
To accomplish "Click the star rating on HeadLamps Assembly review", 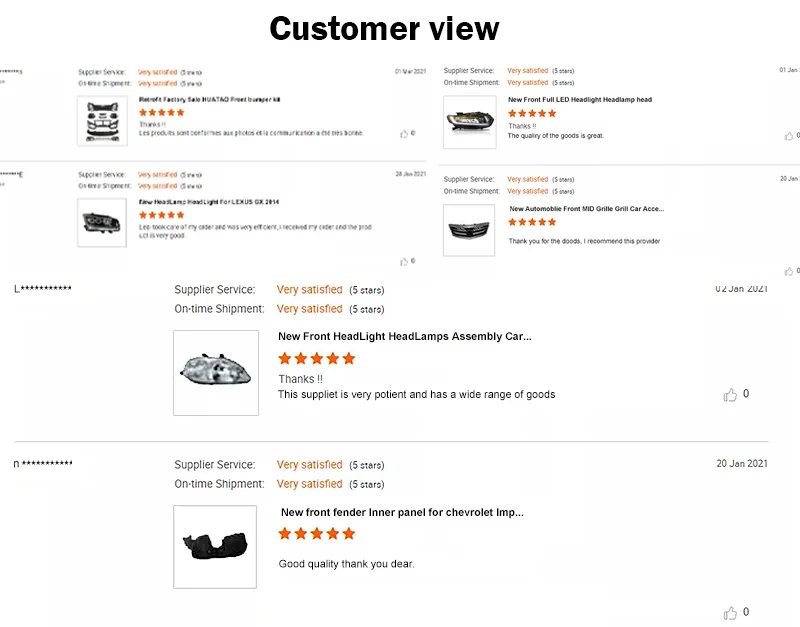I will tap(316, 358).
